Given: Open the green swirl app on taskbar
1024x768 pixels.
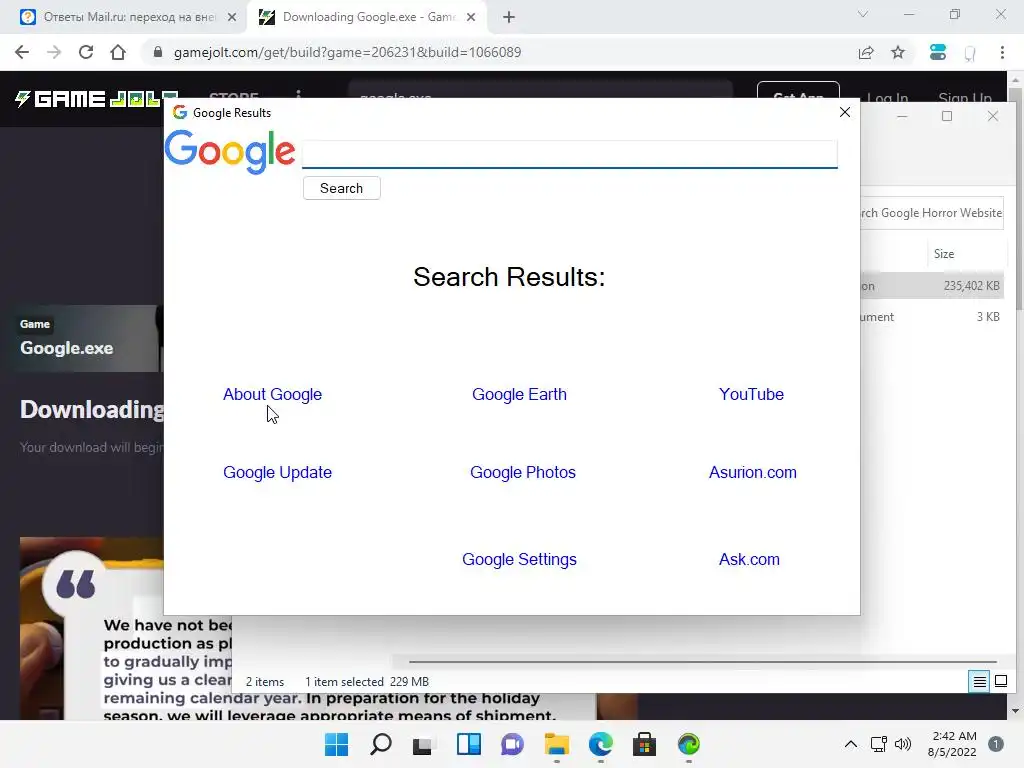Looking at the screenshot, I should click(x=688, y=744).
